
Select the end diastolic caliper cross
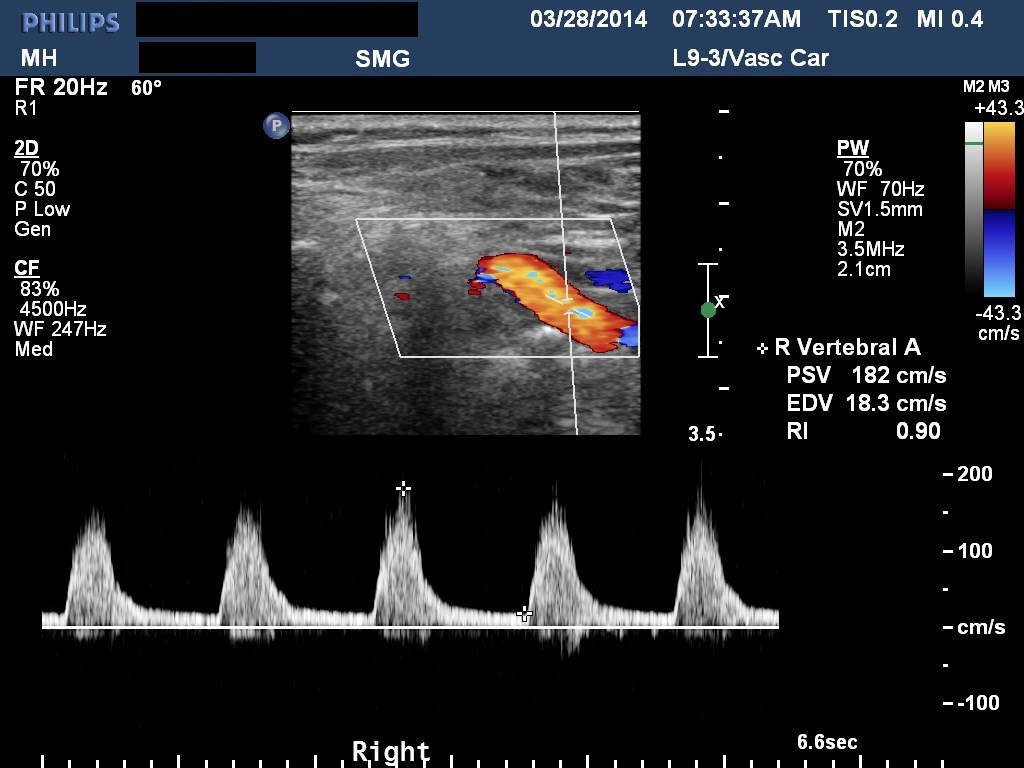coord(524,613)
